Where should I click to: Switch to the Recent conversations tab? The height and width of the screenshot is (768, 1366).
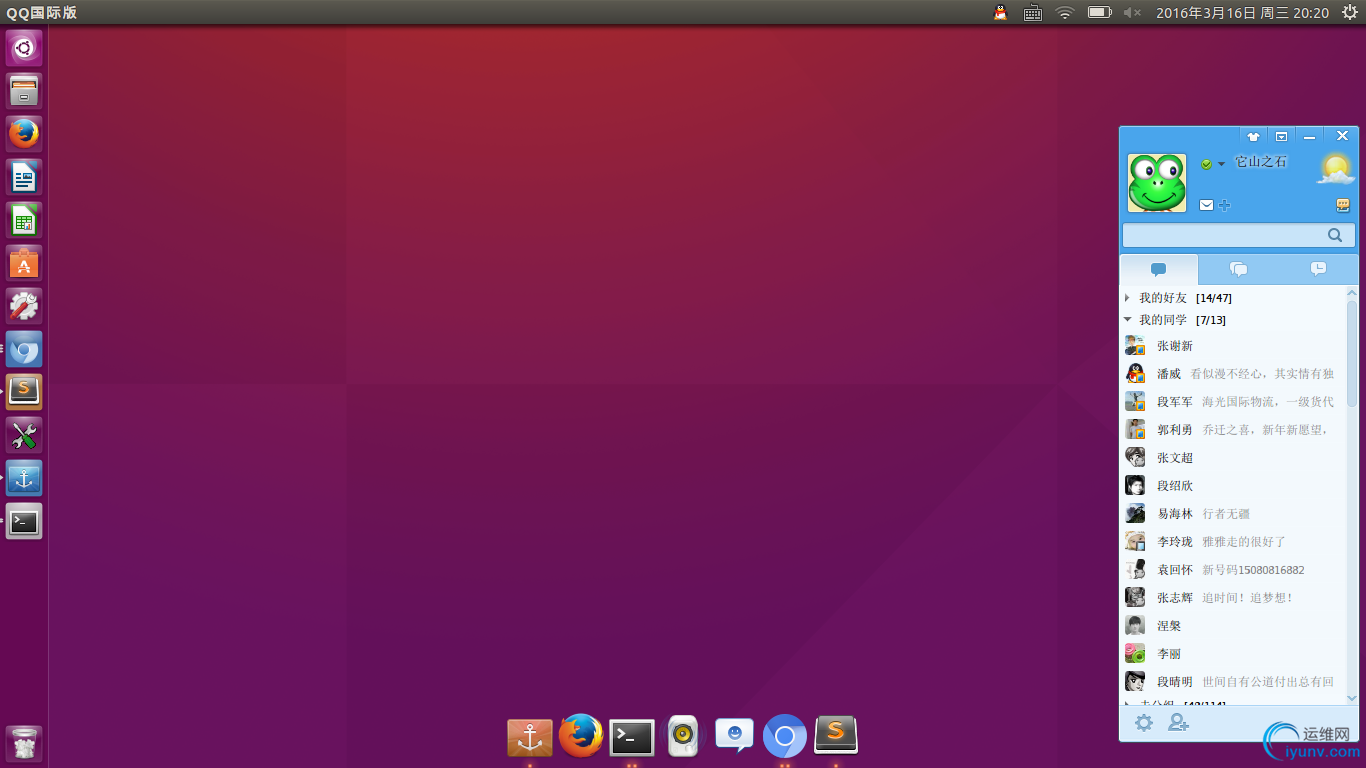[x=1318, y=269]
